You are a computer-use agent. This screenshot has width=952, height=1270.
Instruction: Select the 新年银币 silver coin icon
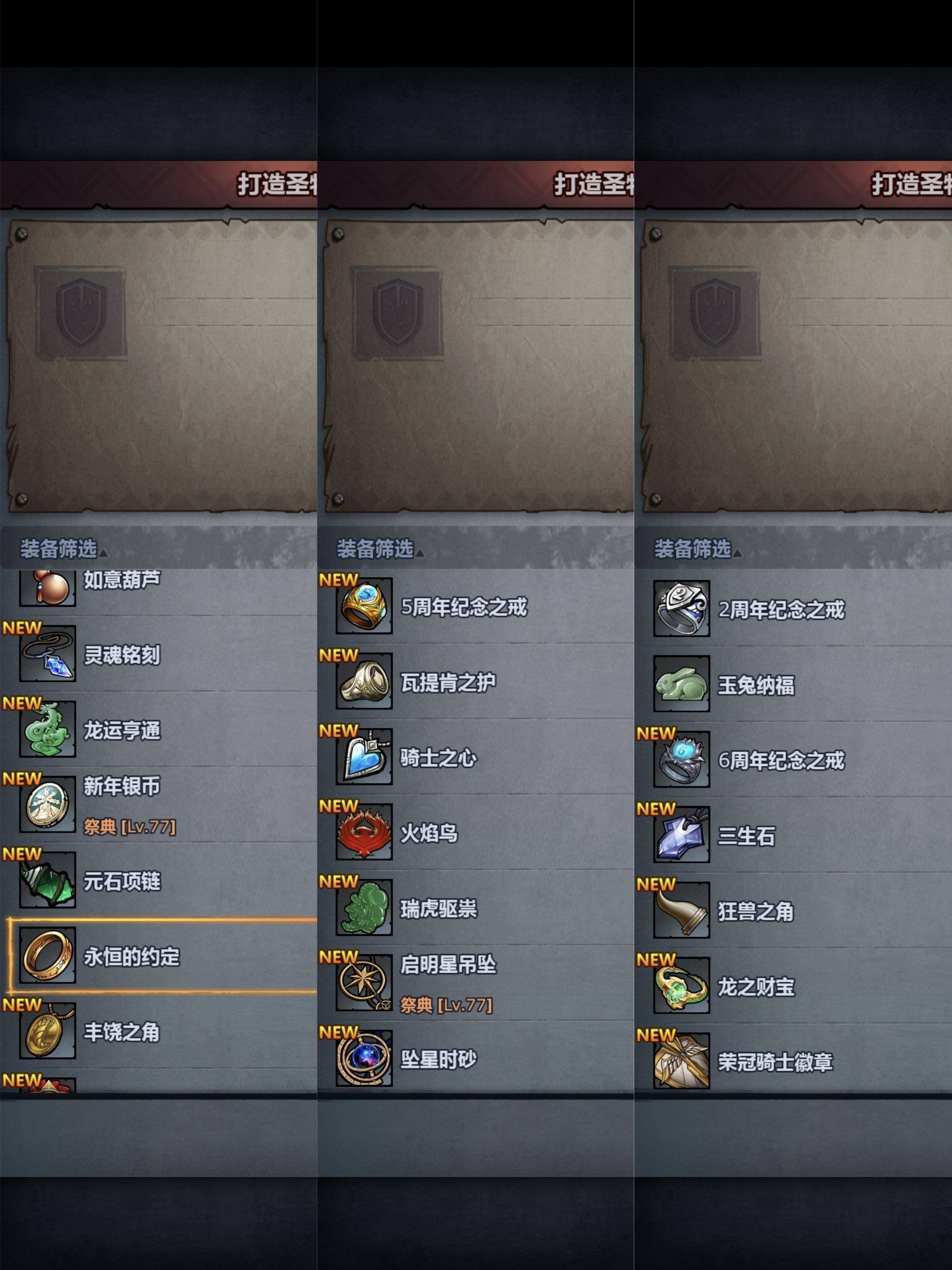[x=48, y=804]
